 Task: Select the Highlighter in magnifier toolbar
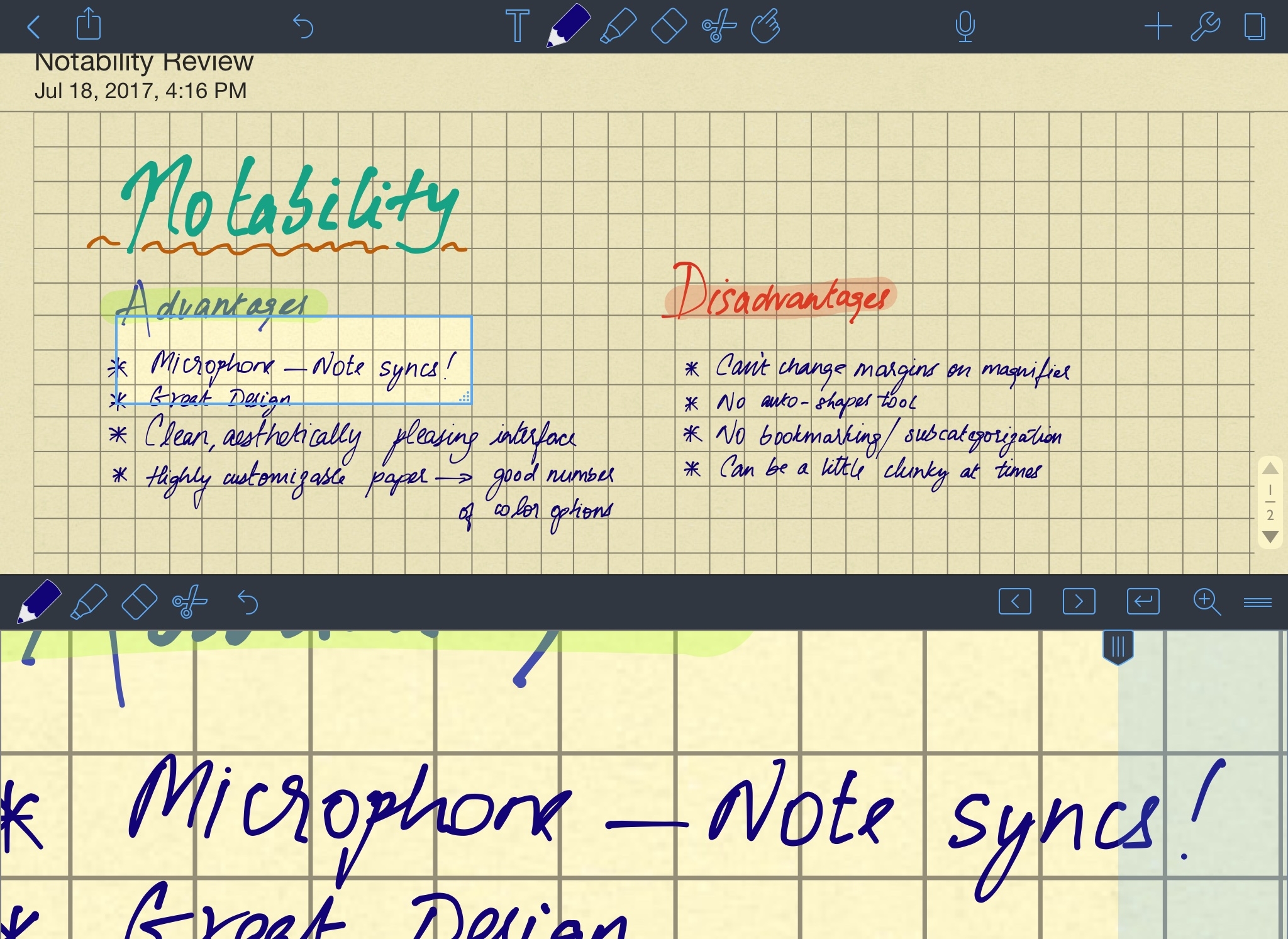point(89,603)
